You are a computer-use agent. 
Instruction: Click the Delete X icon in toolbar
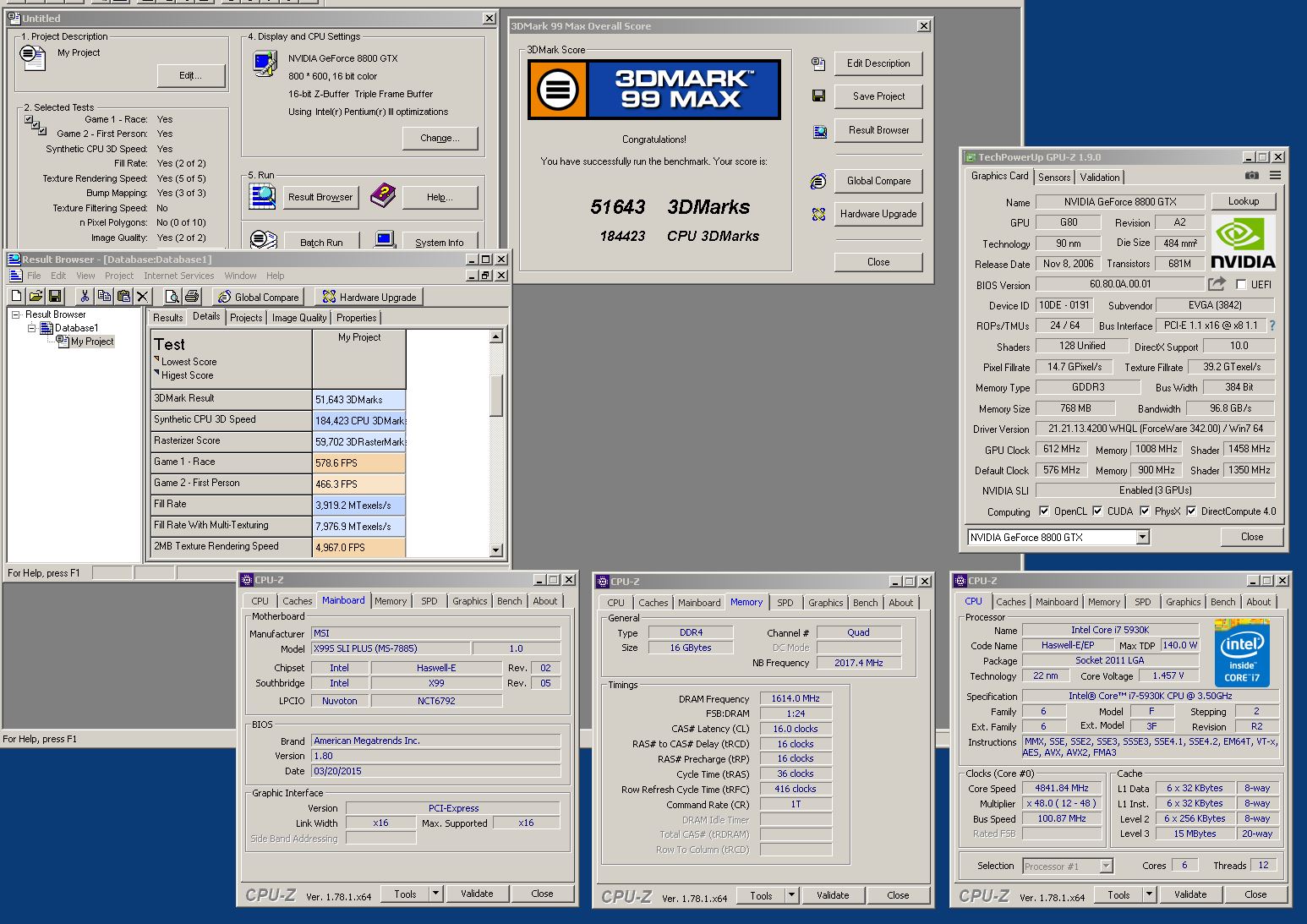(x=143, y=296)
